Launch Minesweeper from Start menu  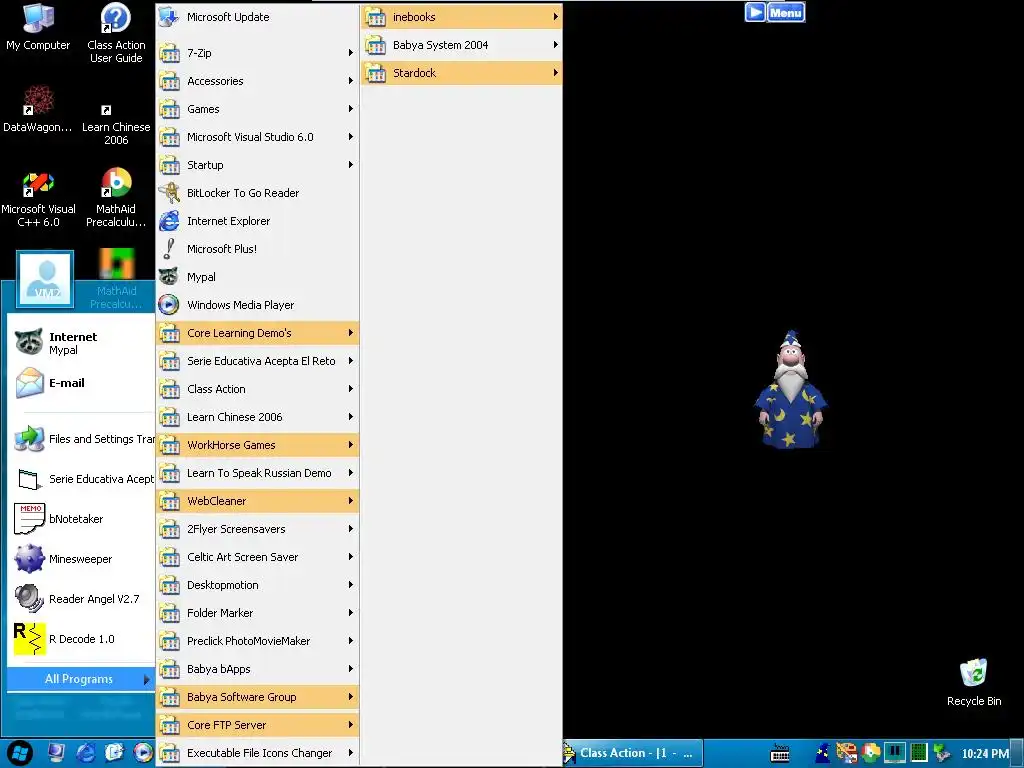coord(82,559)
